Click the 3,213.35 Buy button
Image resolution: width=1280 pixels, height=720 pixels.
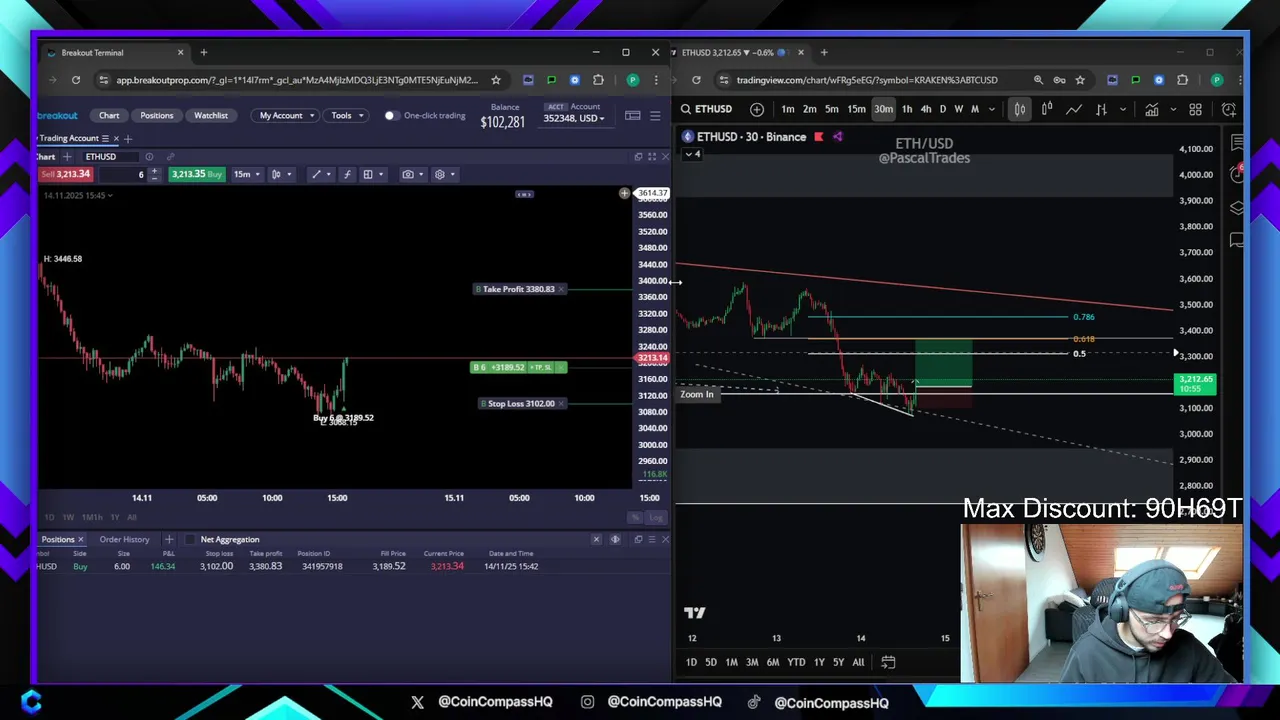[x=196, y=174]
